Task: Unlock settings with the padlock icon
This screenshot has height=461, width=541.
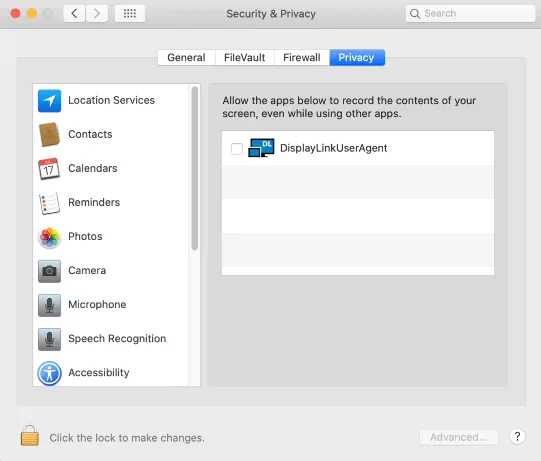Action: (x=30, y=435)
